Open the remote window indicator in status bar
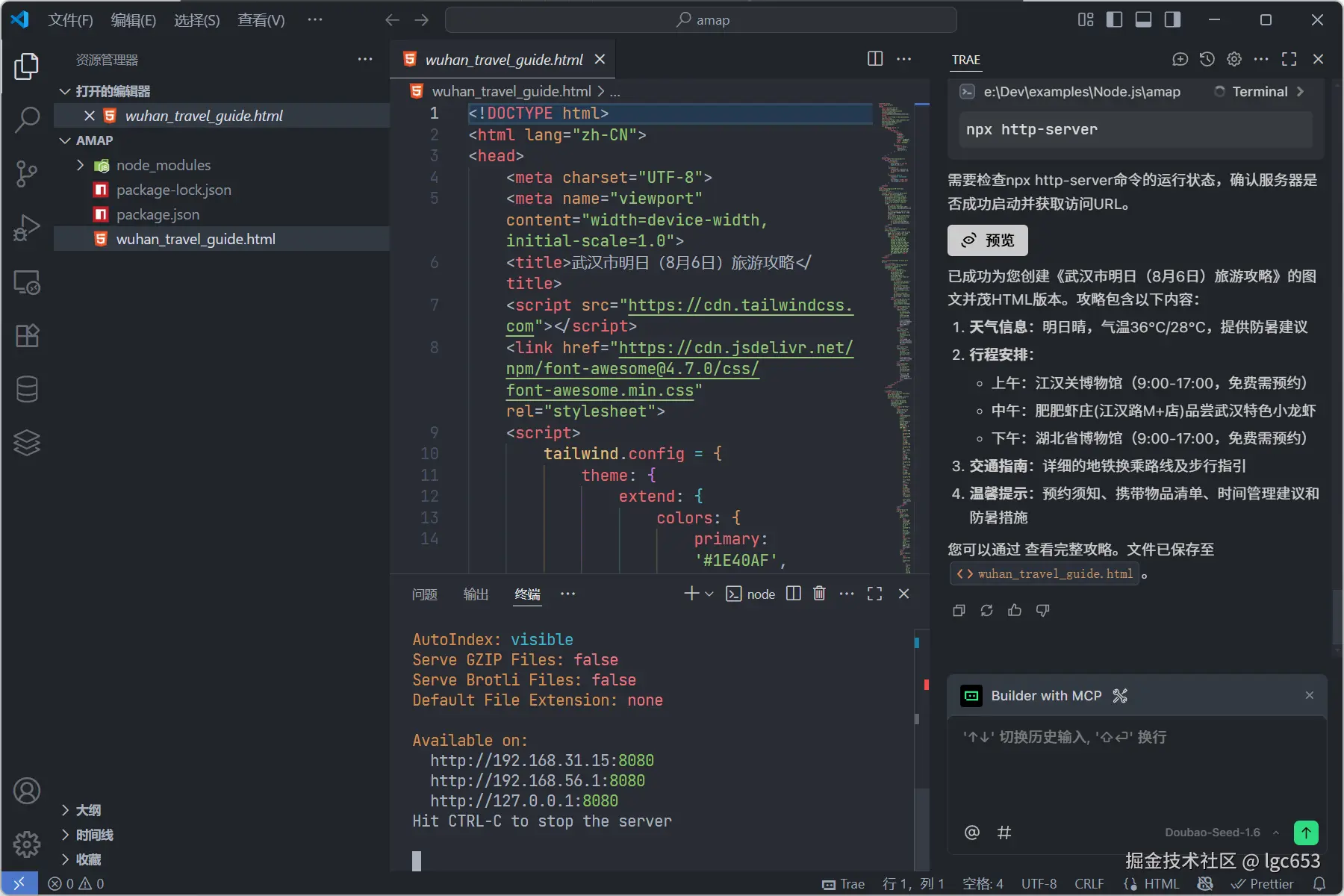This screenshot has height=896, width=1344. pos(19,884)
